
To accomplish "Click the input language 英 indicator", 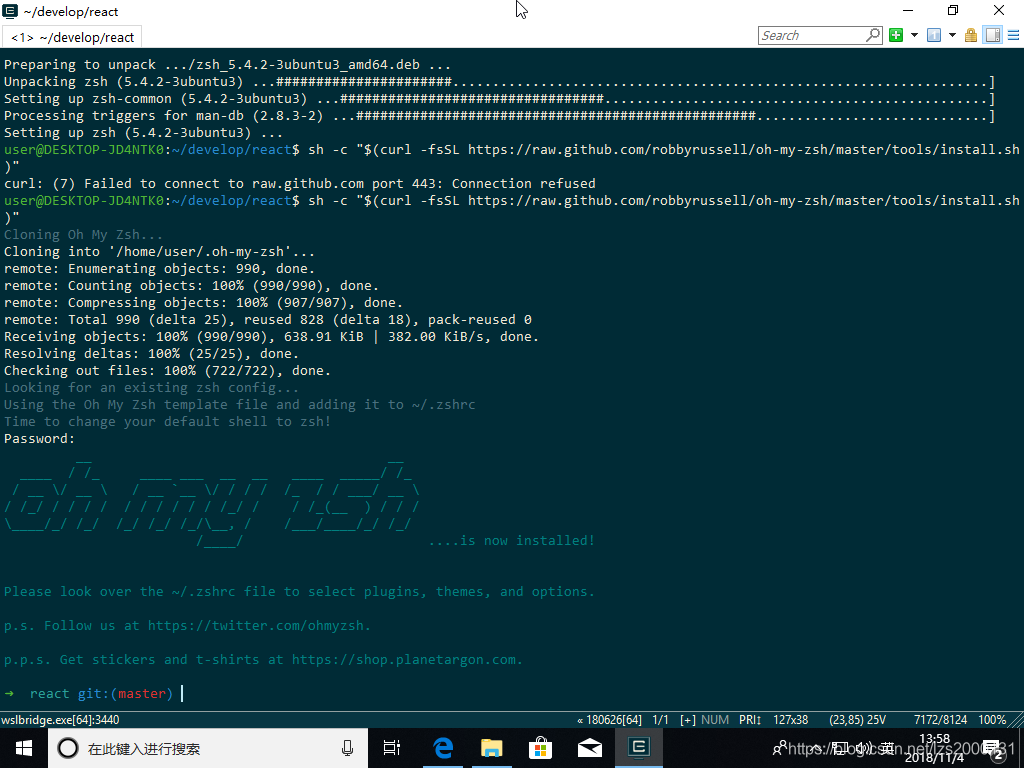I will point(888,748).
